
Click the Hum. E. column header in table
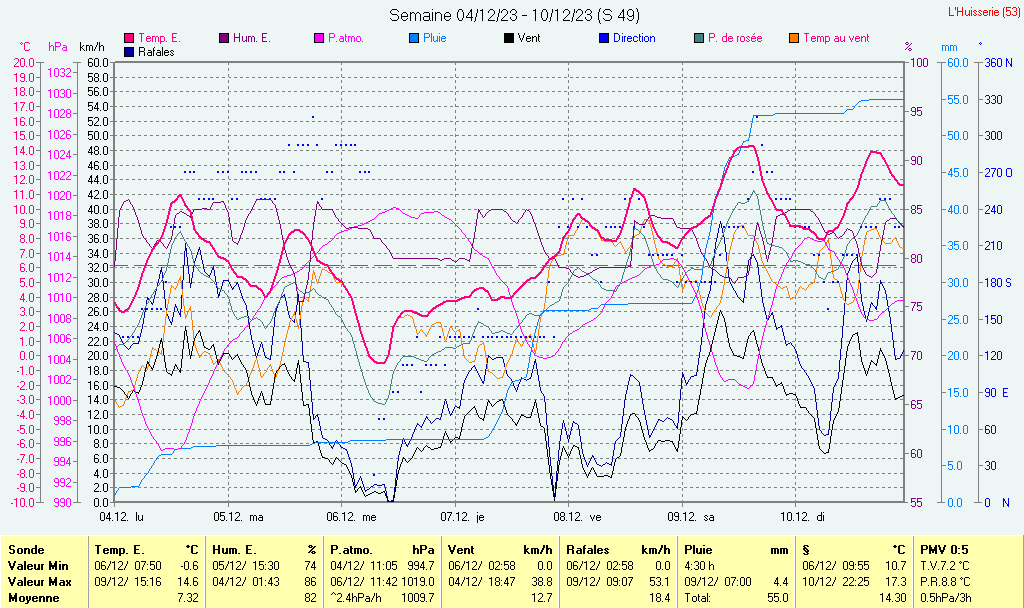234,550
